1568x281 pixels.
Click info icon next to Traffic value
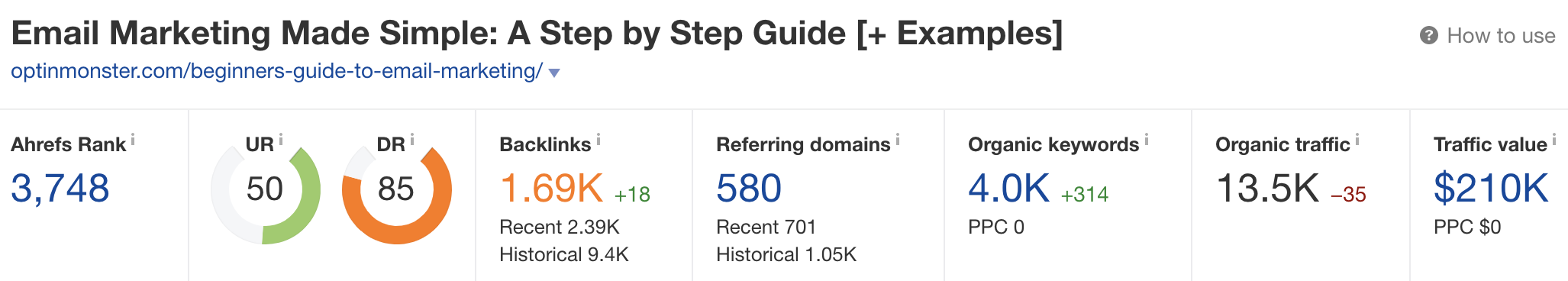(x=1554, y=139)
